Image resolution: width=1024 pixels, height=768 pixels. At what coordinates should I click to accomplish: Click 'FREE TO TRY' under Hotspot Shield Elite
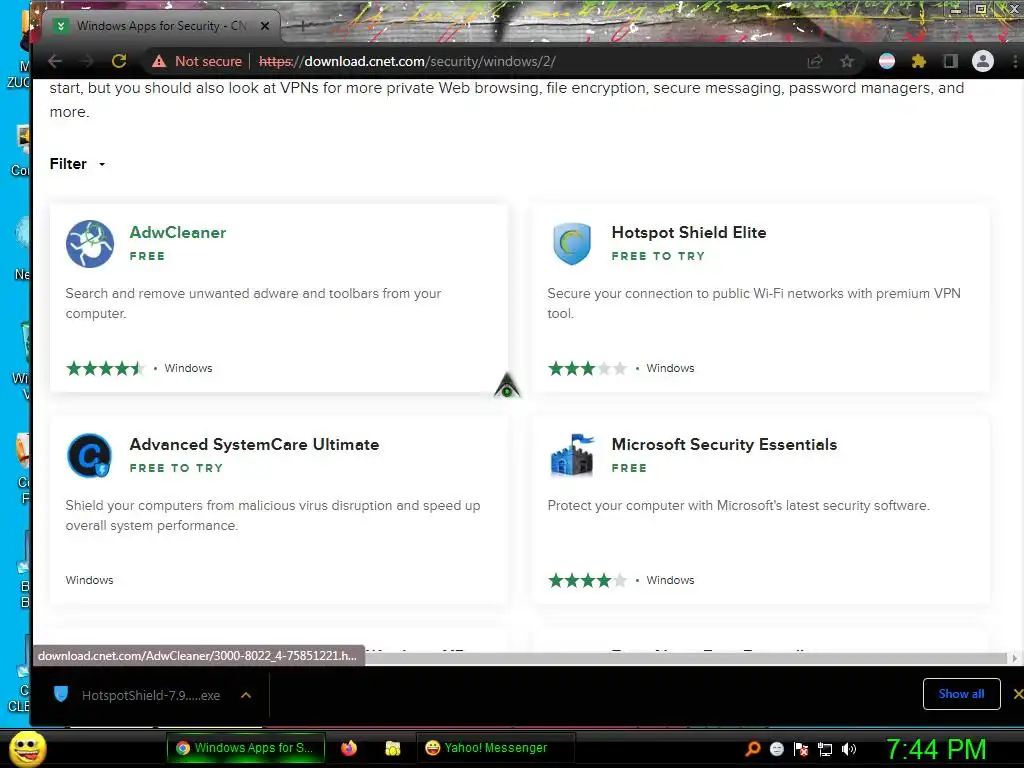(x=658, y=256)
